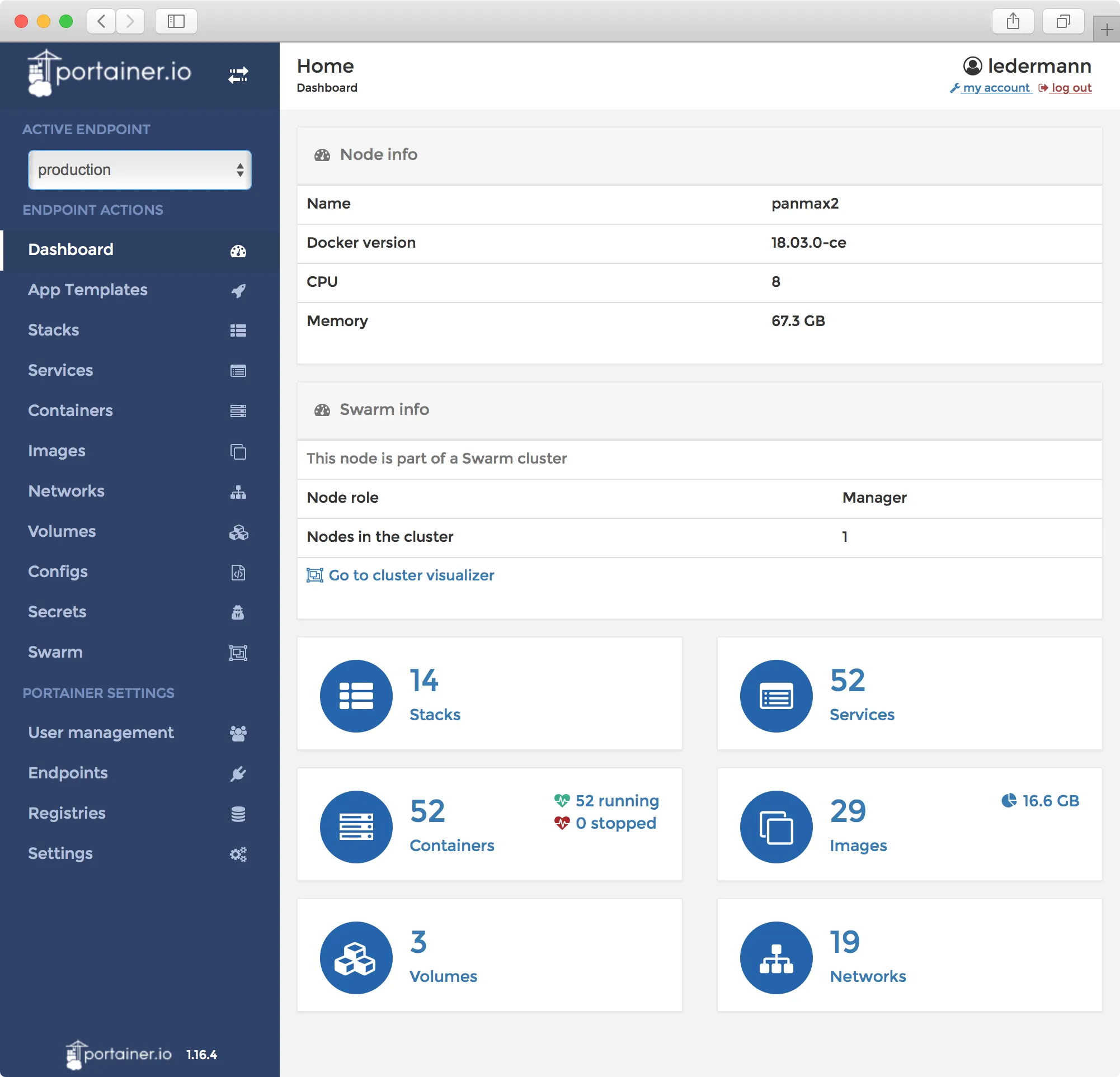Open the production endpoint dropdown
This screenshot has height=1077, width=1120.
coord(139,169)
